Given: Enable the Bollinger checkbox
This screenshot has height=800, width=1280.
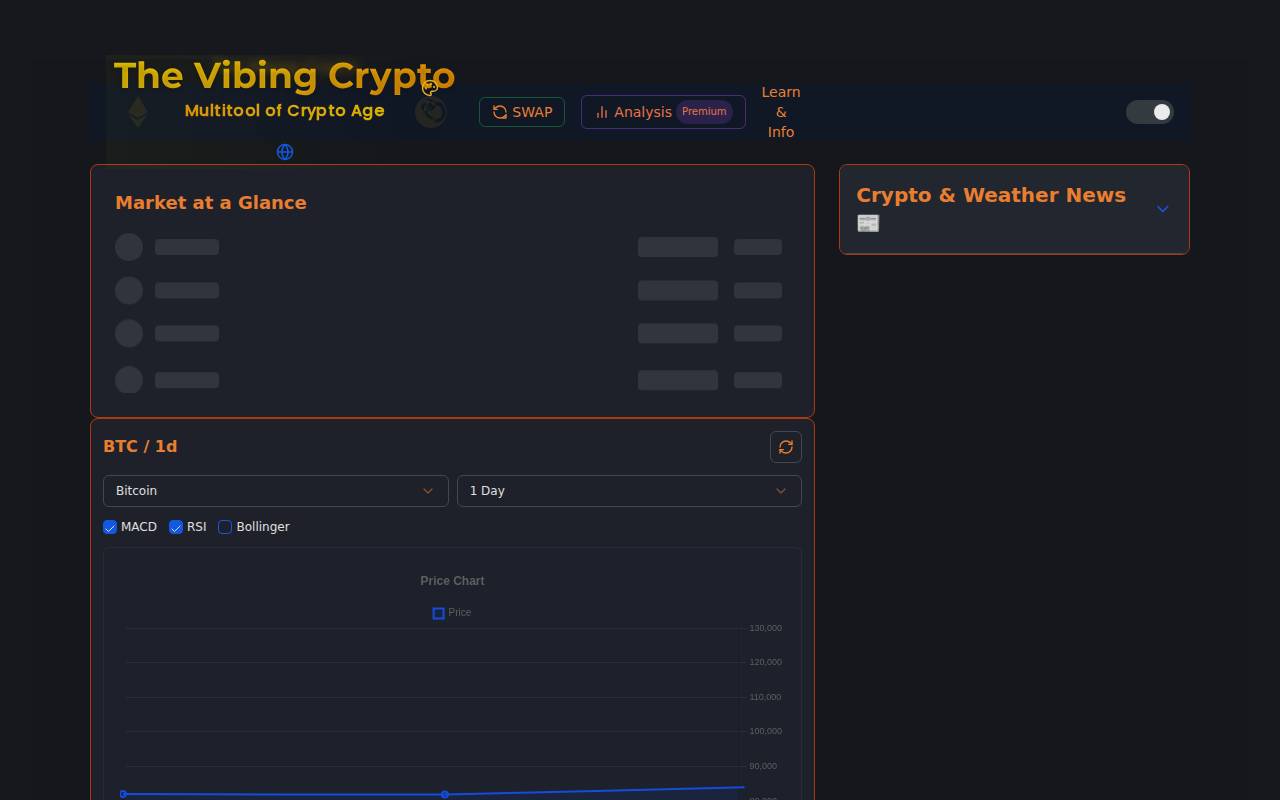Looking at the screenshot, I should click(x=225, y=527).
